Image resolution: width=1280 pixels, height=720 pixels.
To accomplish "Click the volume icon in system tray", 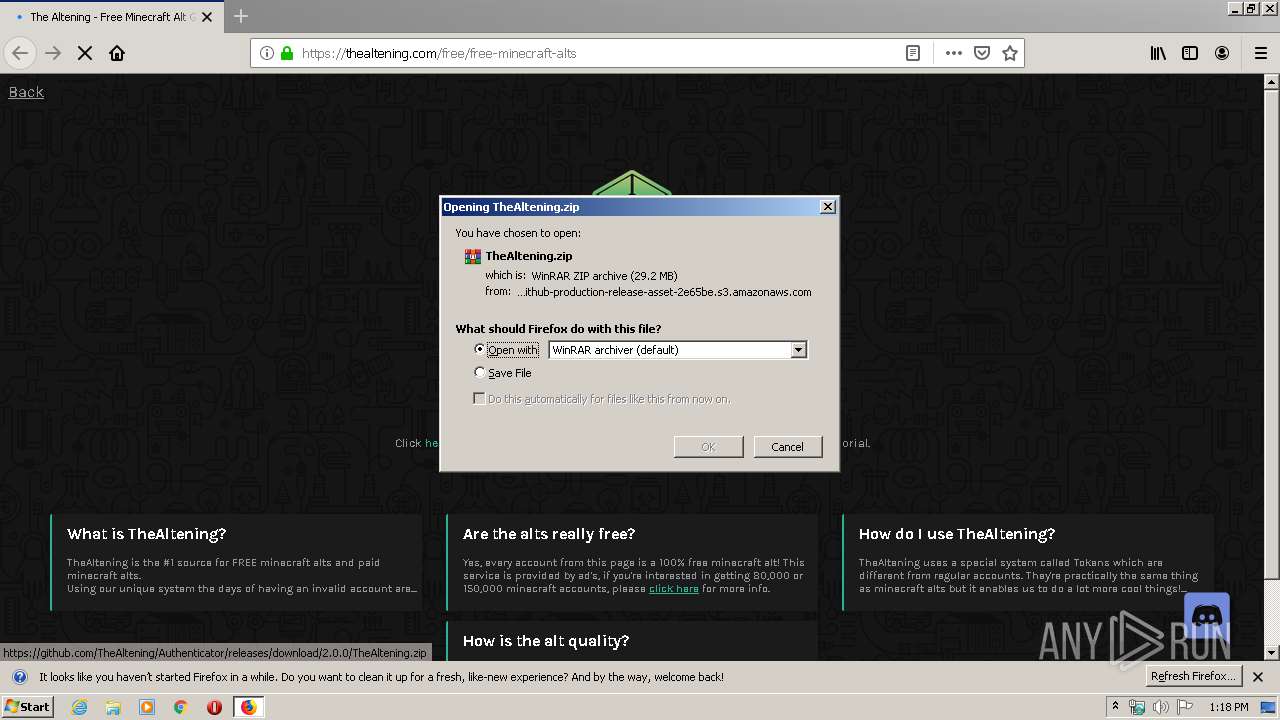I will [x=1161, y=707].
